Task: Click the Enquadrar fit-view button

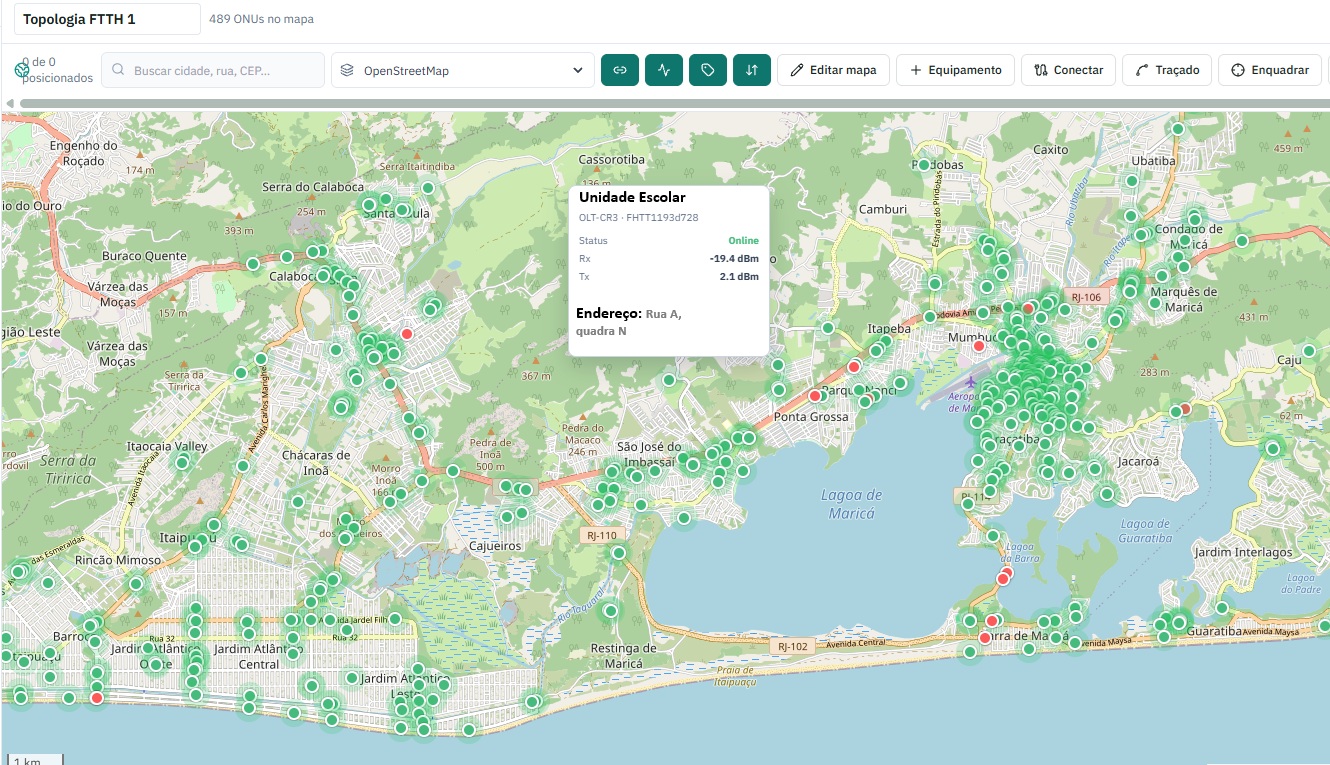Action: click(x=1270, y=70)
